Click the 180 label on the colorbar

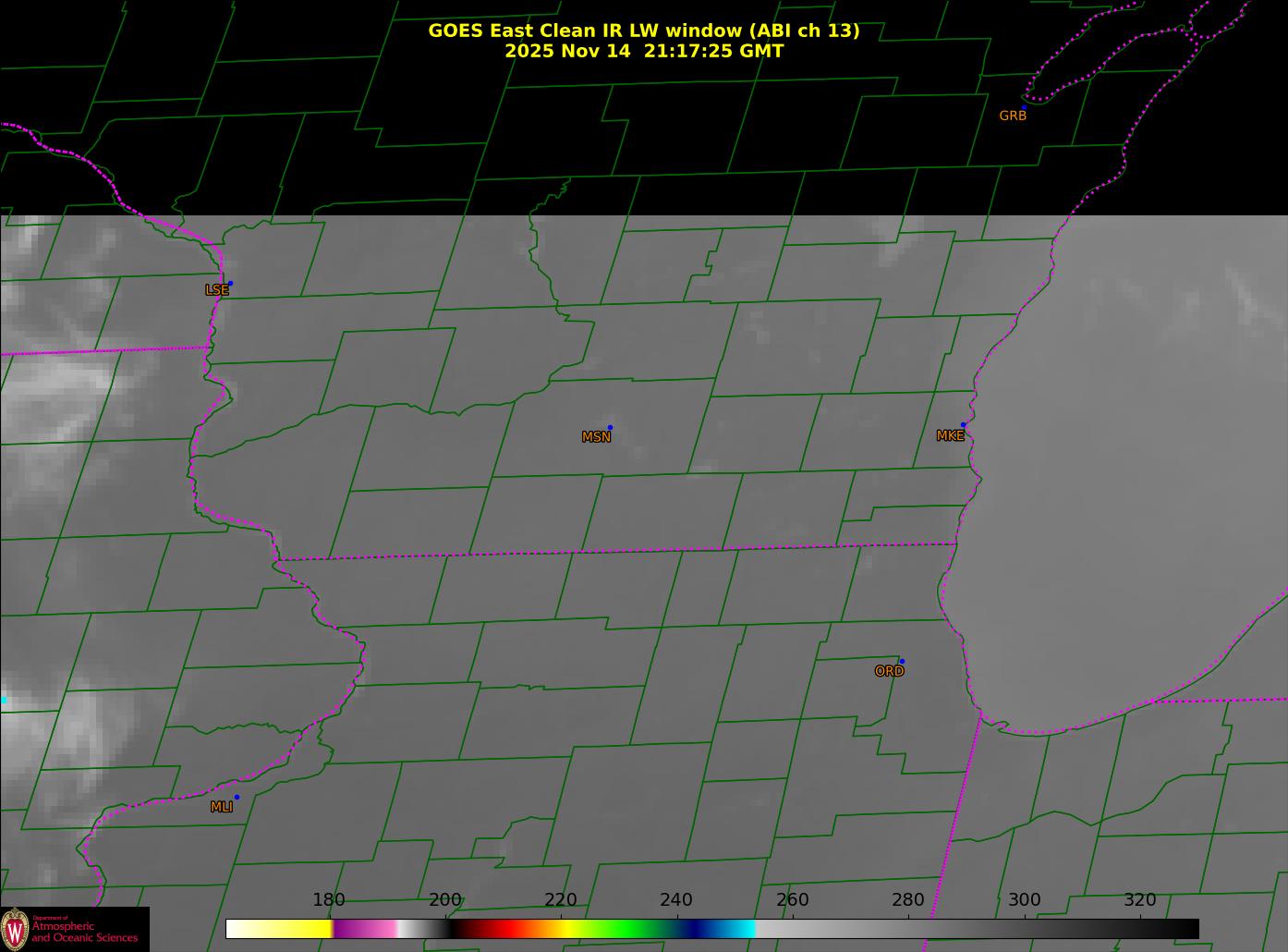point(328,900)
